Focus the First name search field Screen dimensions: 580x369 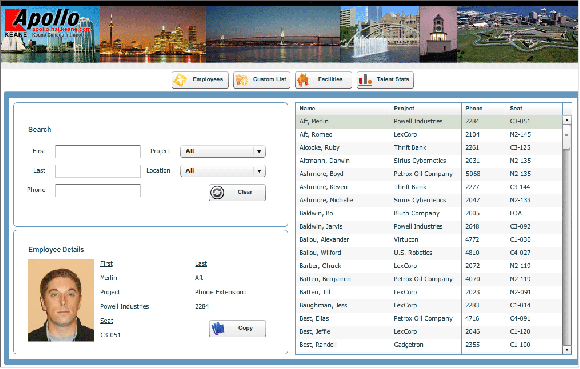click(98, 152)
